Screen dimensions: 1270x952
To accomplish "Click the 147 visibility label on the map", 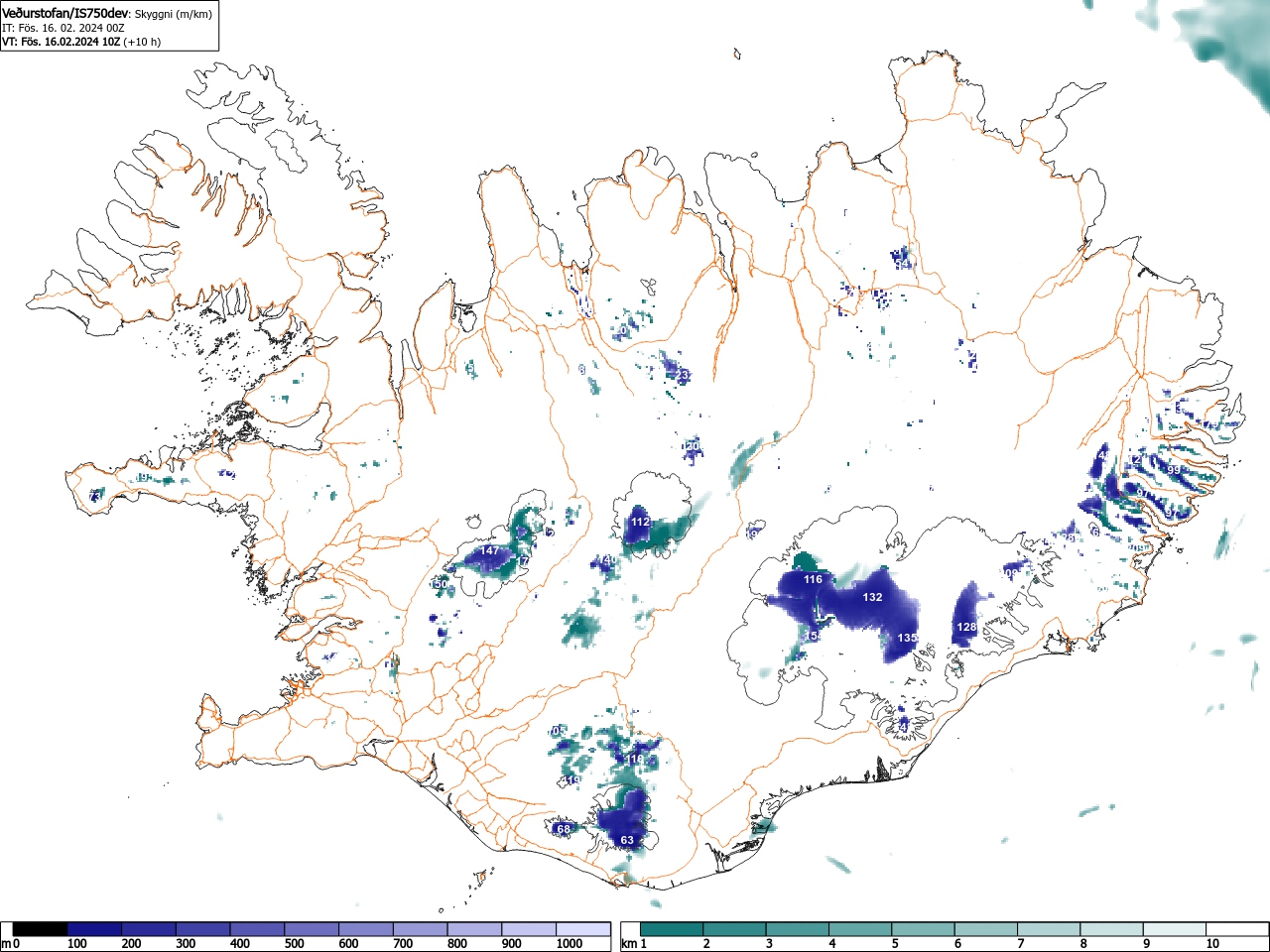I will [x=490, y=550].
